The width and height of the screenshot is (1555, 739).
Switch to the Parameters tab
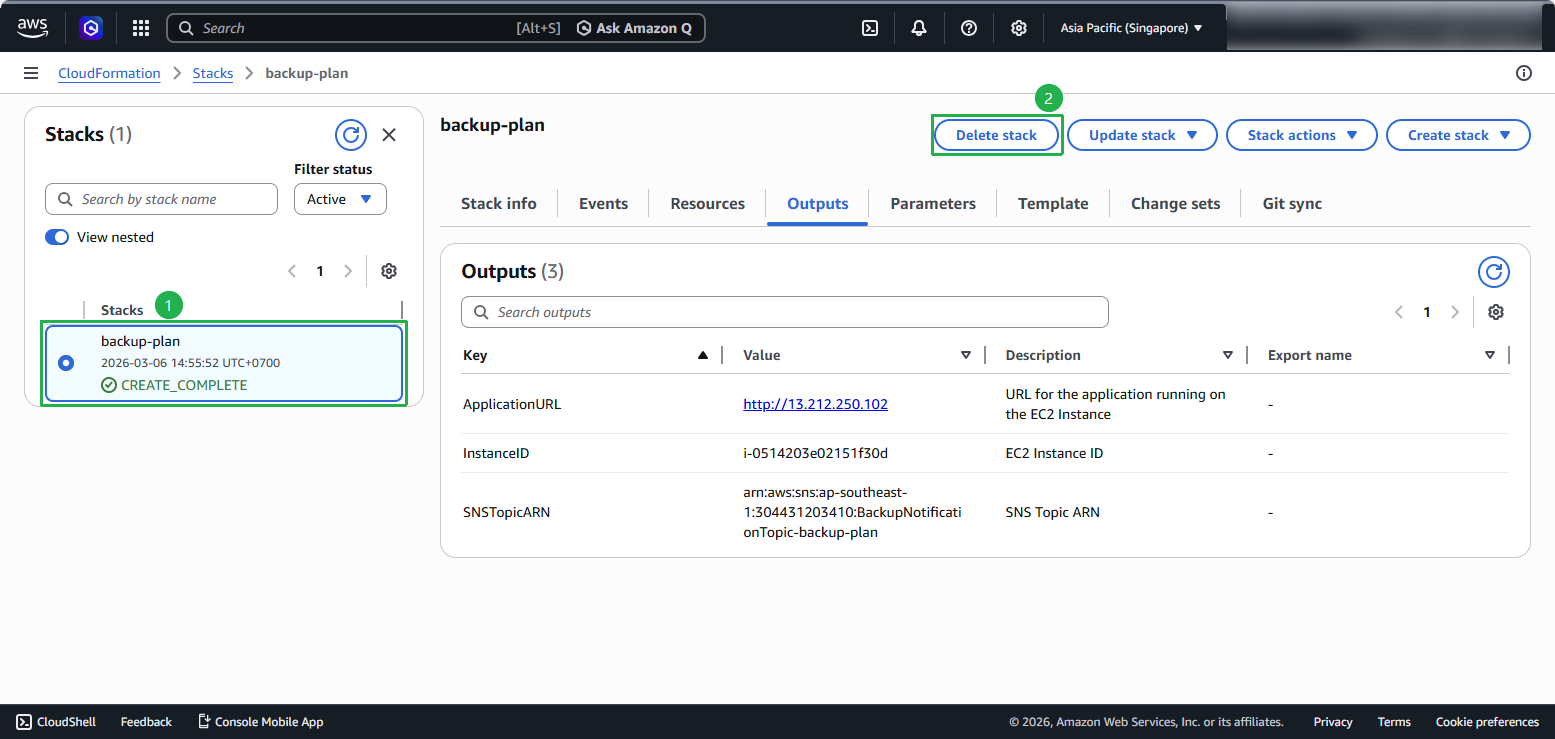tap(933, 204)
